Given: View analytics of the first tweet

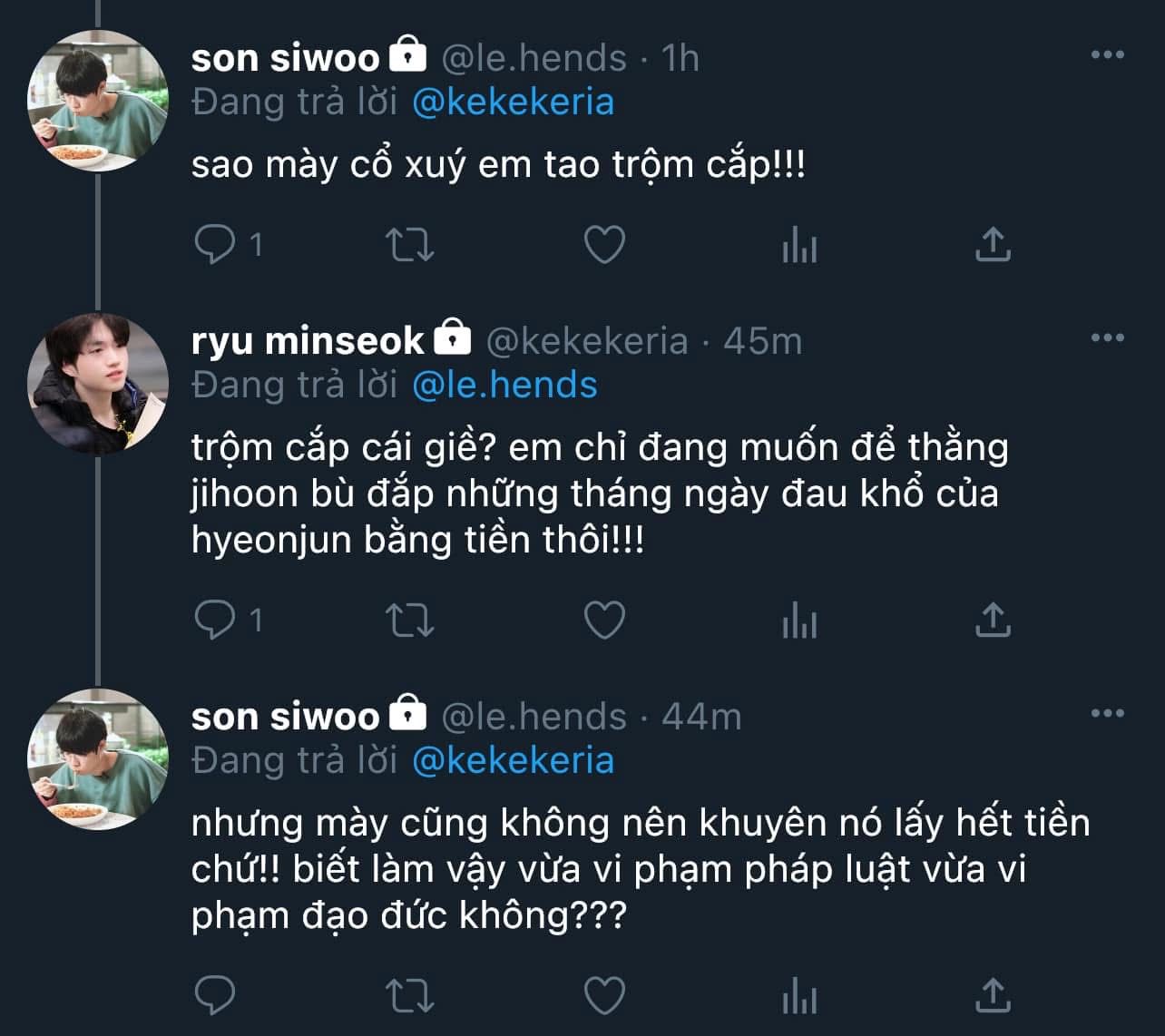Looking at the screenshot, I should (x=799, y=244).
